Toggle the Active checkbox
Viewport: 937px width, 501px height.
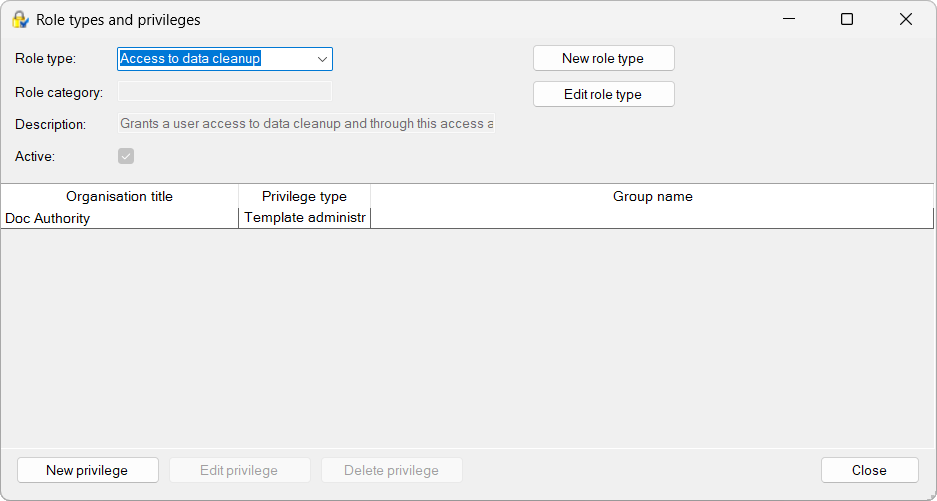(x=126, y=156)
